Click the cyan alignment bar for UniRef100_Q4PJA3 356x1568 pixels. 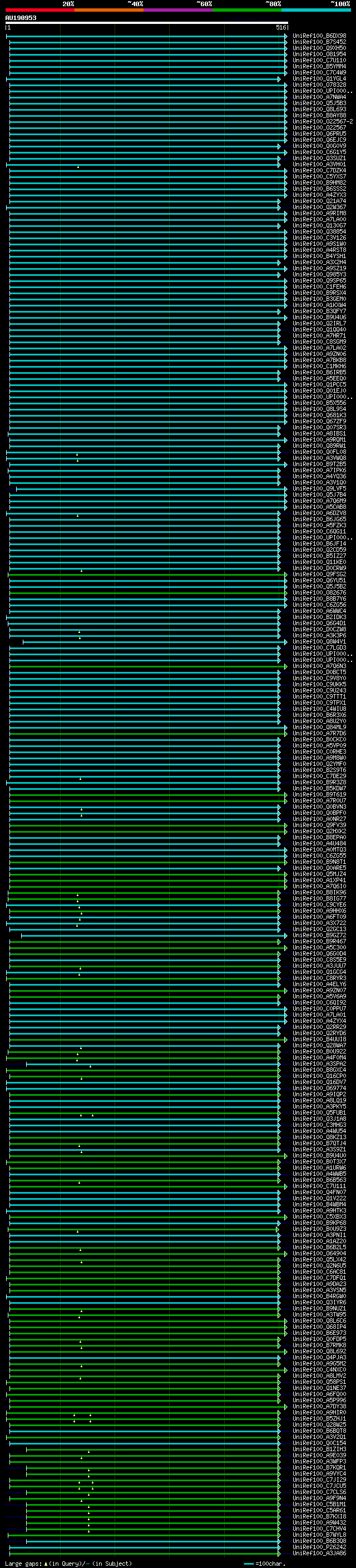[145, 1357]
